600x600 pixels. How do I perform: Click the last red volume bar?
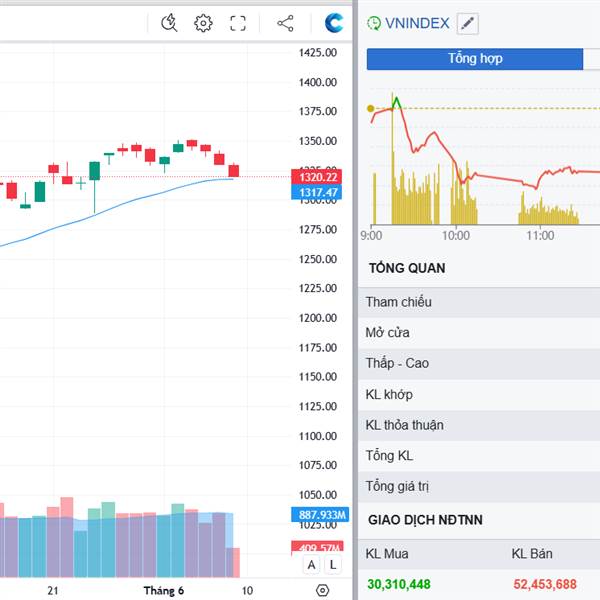pos(235,562)
